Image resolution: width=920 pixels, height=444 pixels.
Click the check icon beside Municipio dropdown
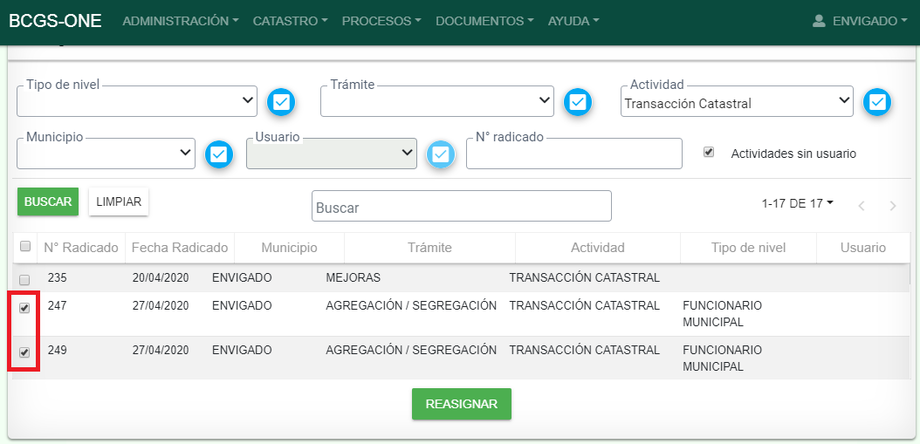click(x=219, y=154)
